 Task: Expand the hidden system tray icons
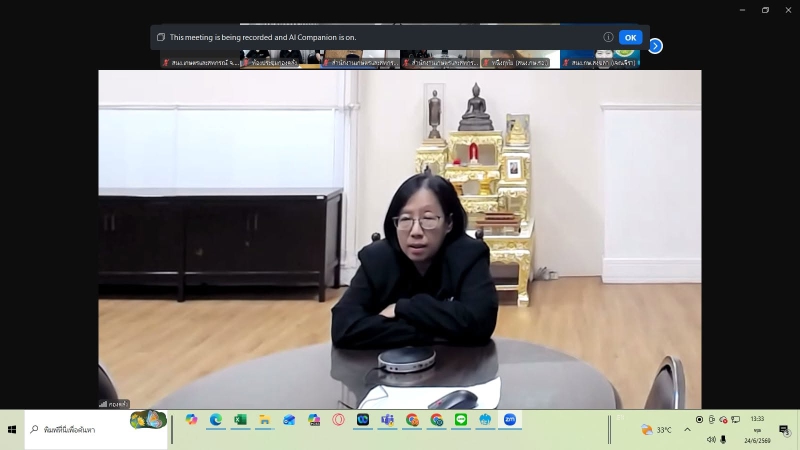tap(687, 430)
